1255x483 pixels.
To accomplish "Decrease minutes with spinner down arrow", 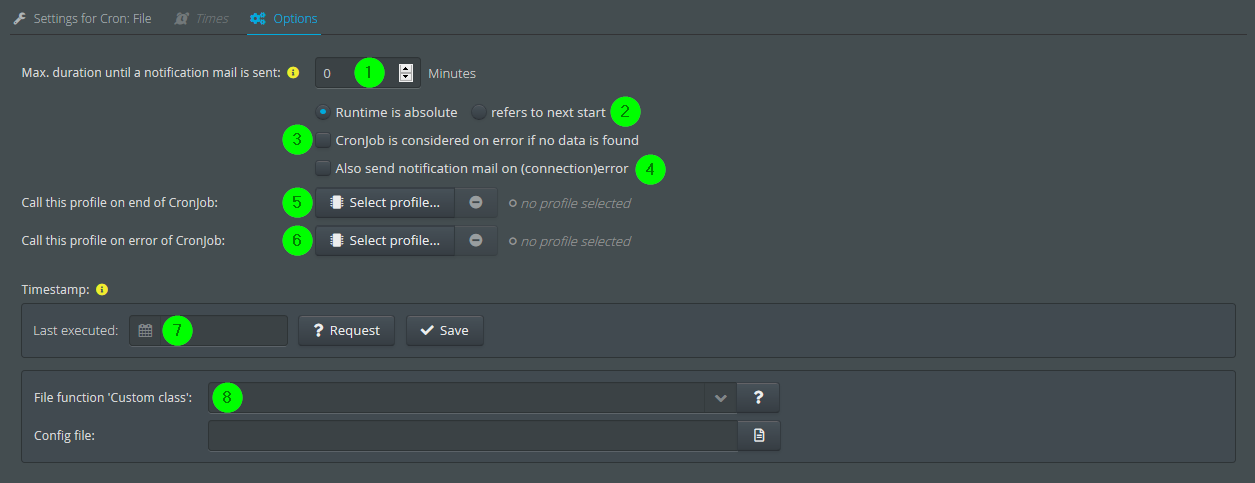I will coord(406,77).
